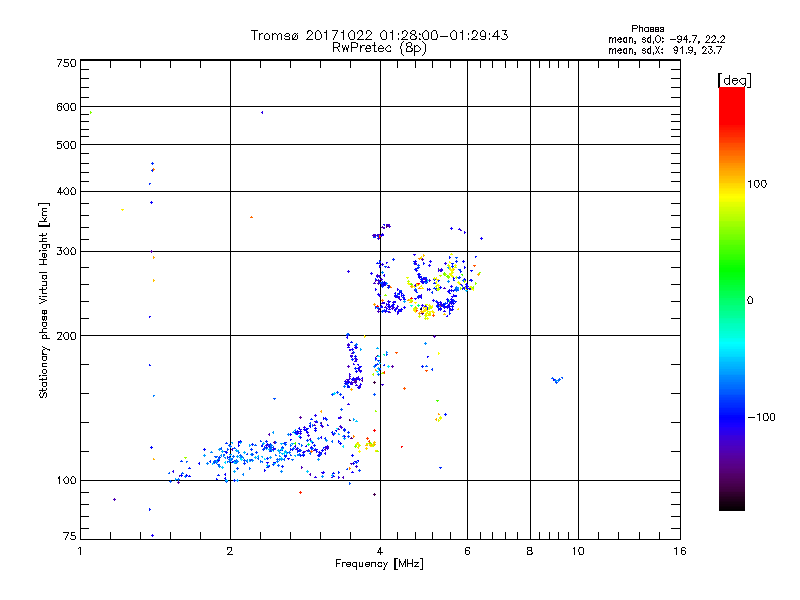Viewport: 800px width, 600px height.
Task: Click the isolated blue echo cluster near 9 MHz
Action: coord(557,380)
